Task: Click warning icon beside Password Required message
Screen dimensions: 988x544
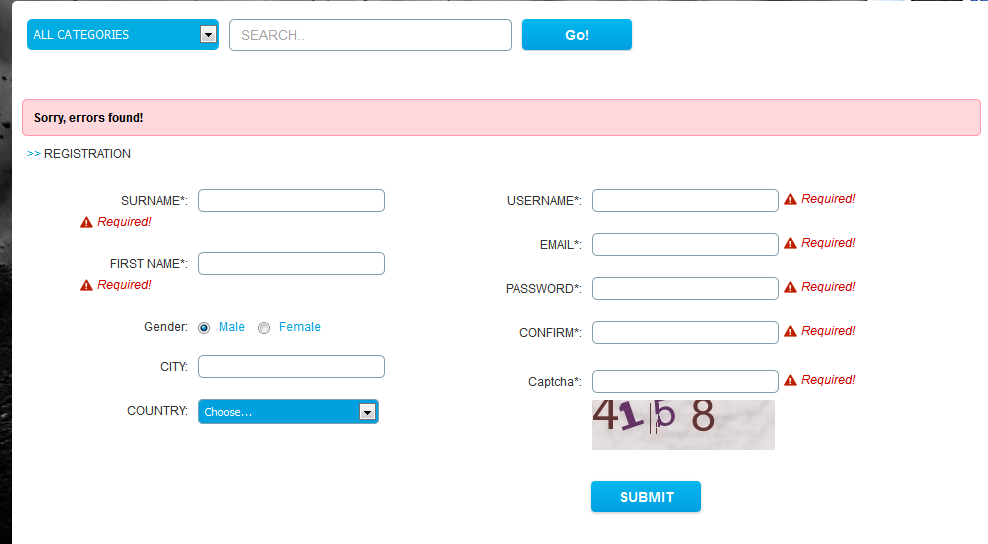Action: click(x=790, y=288)
